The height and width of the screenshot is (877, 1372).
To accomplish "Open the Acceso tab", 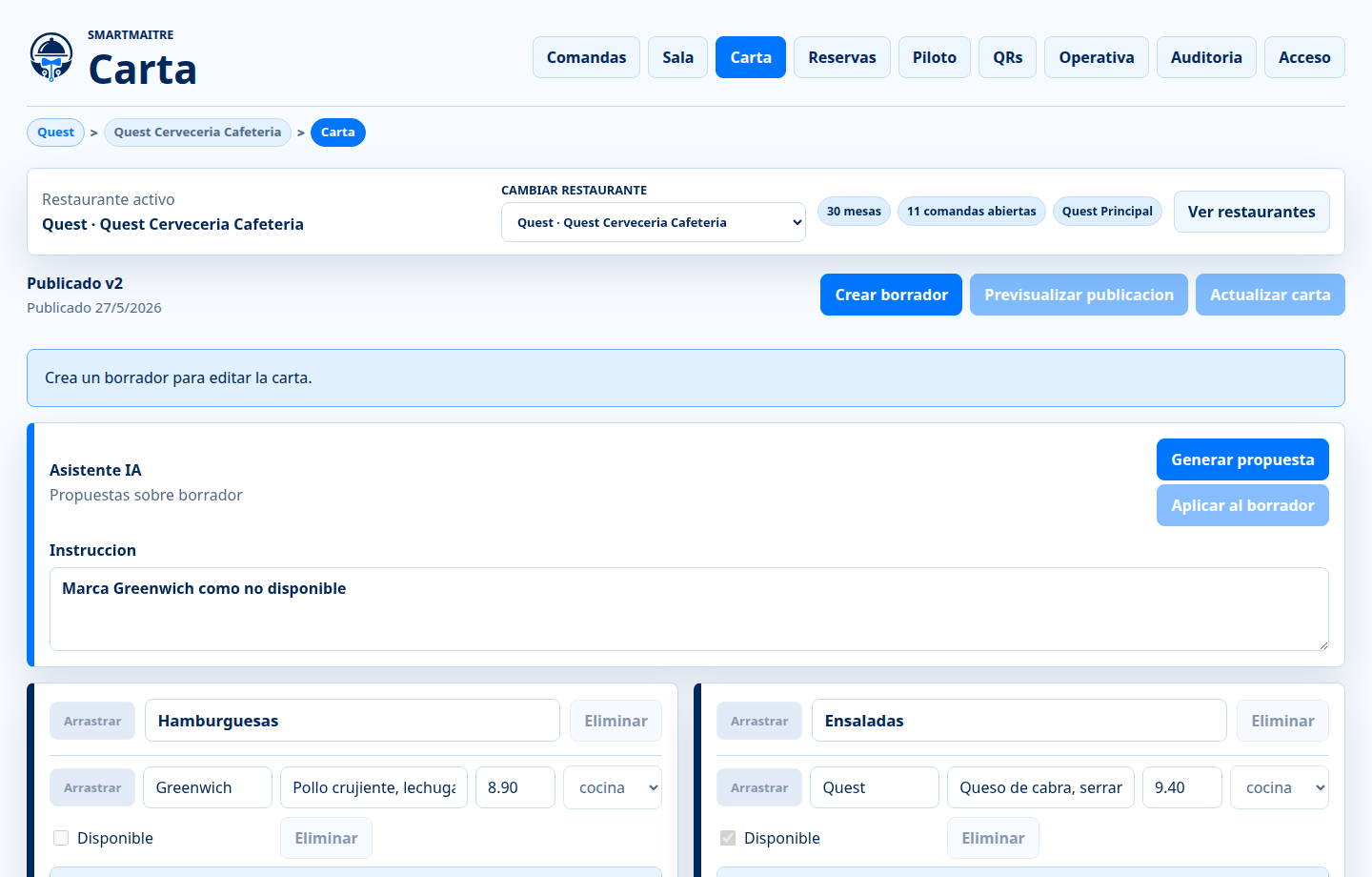I will tap(1304, 57).
